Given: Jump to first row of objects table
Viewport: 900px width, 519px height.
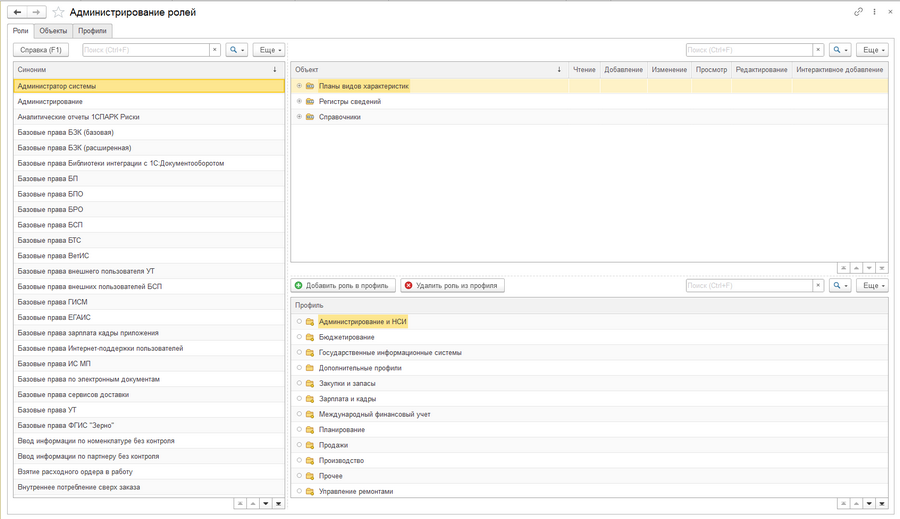Looking at the screenshot, I should [x=844, y=268].
